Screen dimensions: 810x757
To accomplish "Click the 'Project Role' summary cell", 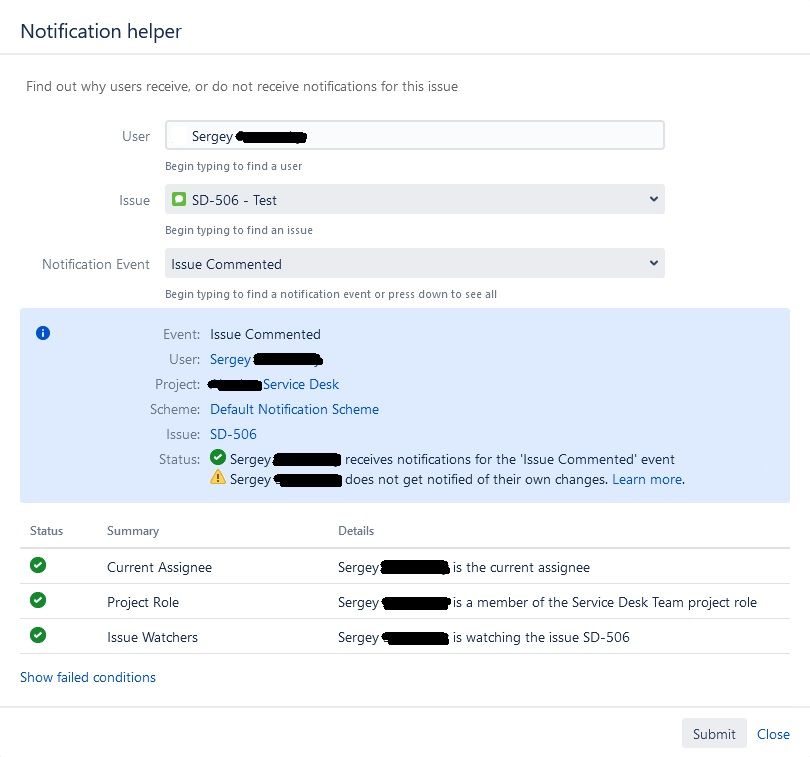I will pos(143,602).
